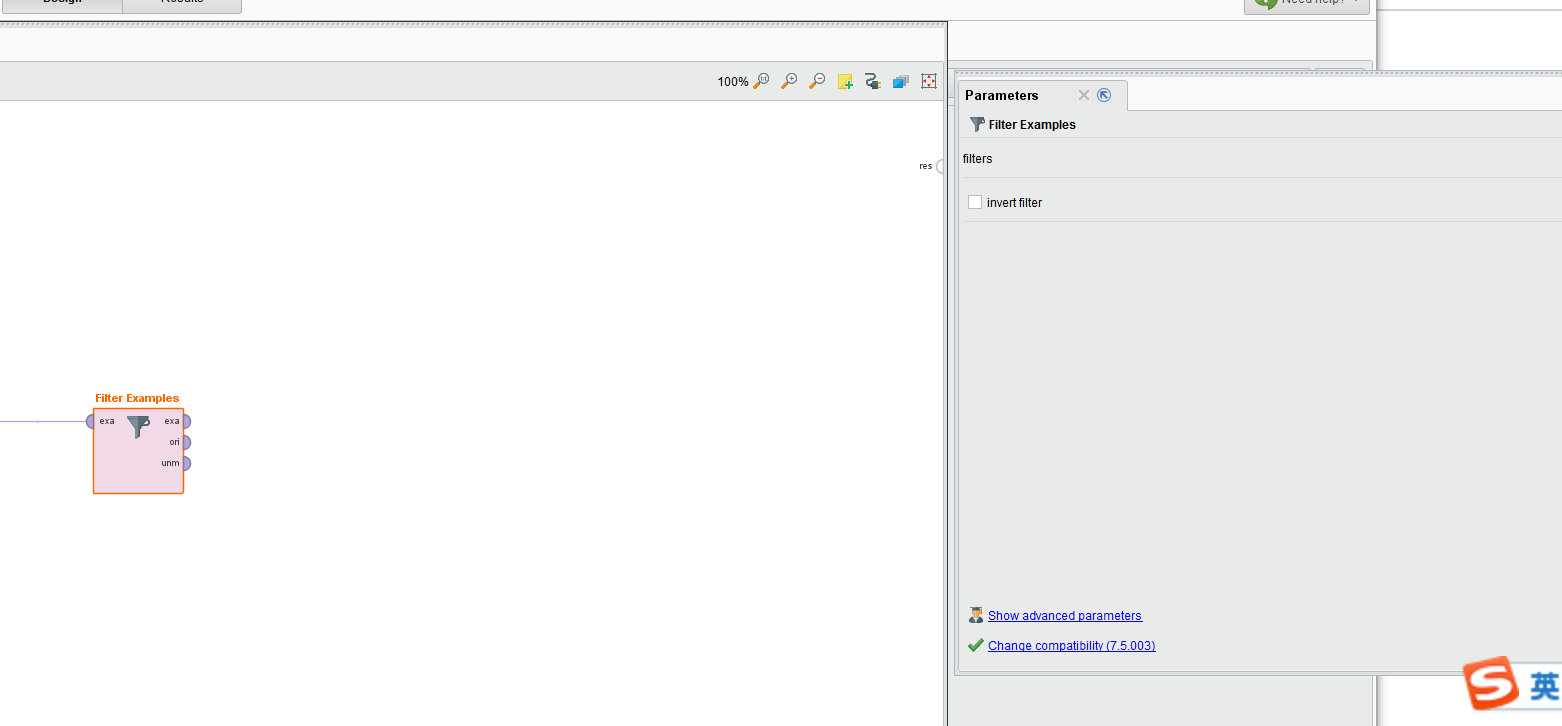Toggle the 英 input language indicator
The image size is (1562, 726).
(1544, 686)
